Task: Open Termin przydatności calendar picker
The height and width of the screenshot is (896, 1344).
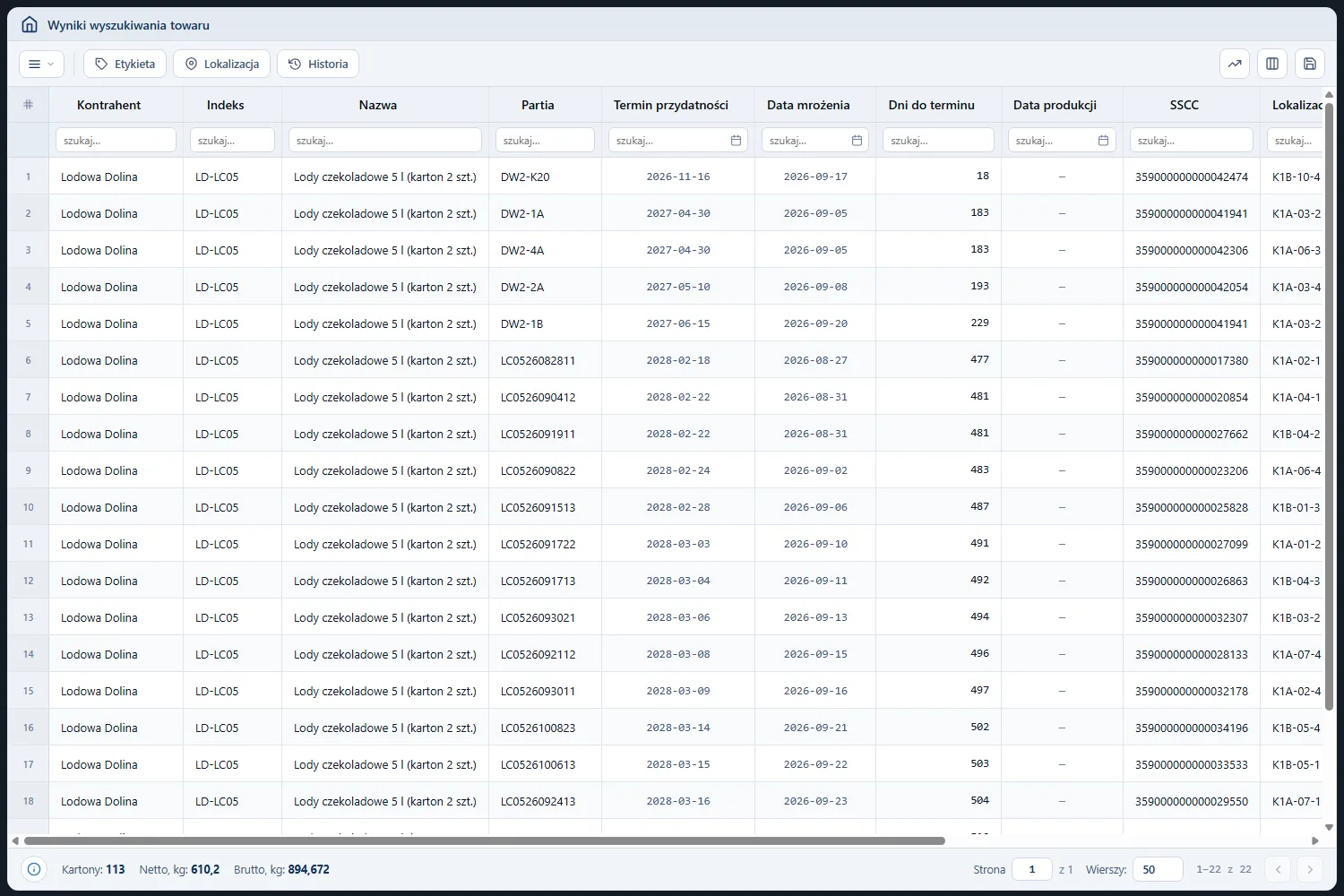Action: pyautogui.click(x=736, y=141)
